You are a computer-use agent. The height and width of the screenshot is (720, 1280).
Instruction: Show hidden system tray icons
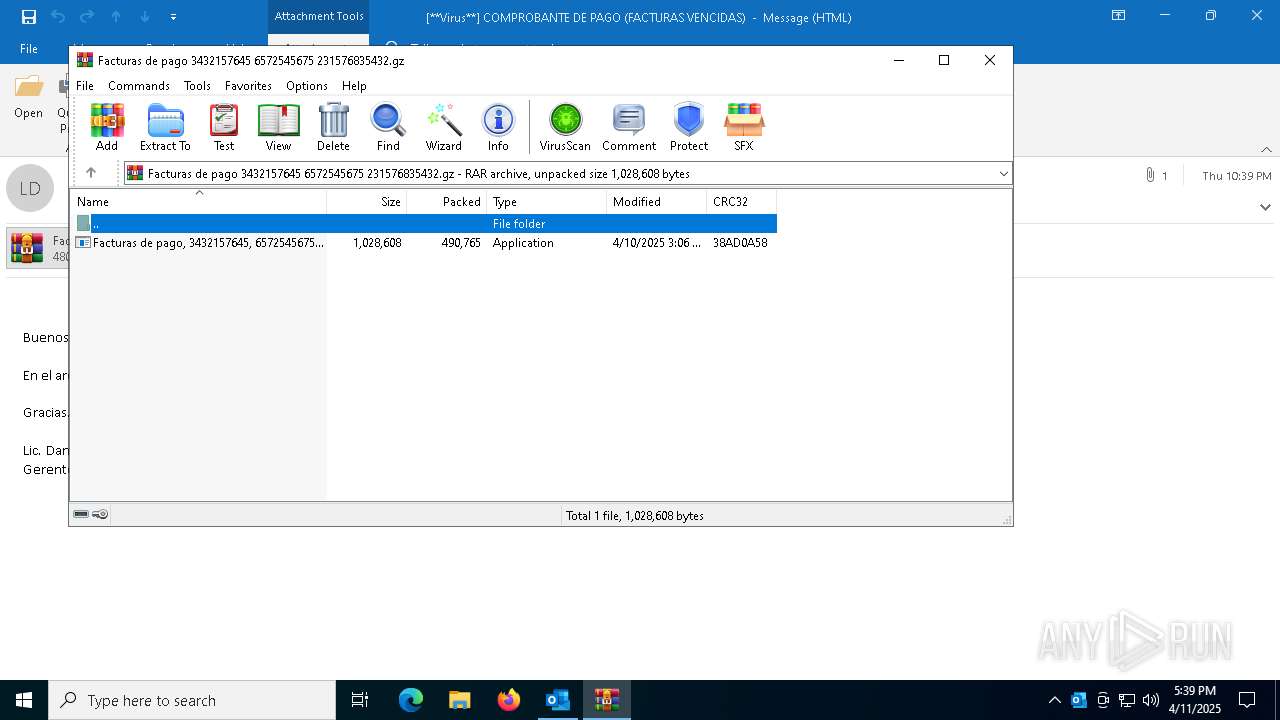tap(1054, 700)
